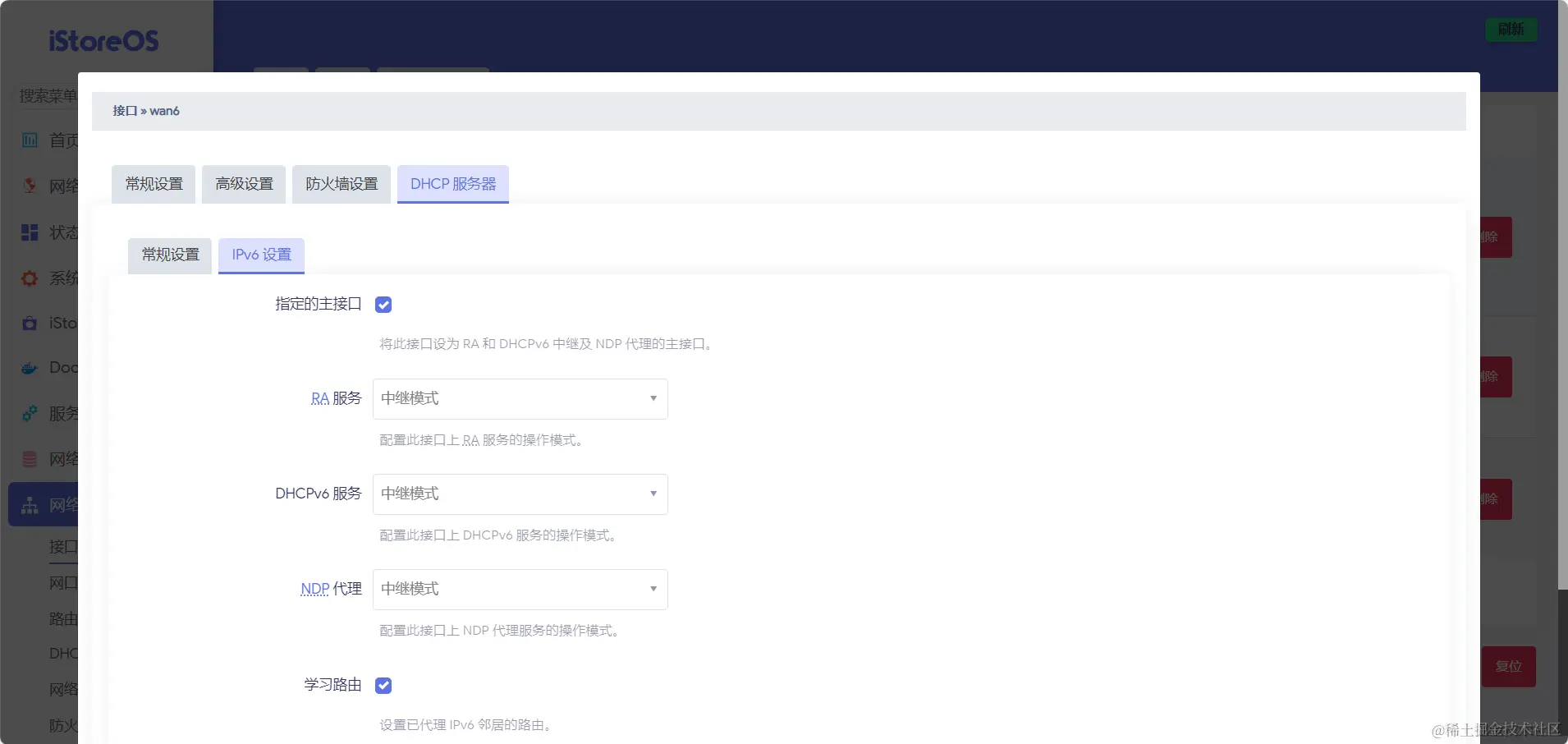Screen dimensions: 1568x744
Task: Click the NDP abbreviation label link
Action: pos(315,590)
